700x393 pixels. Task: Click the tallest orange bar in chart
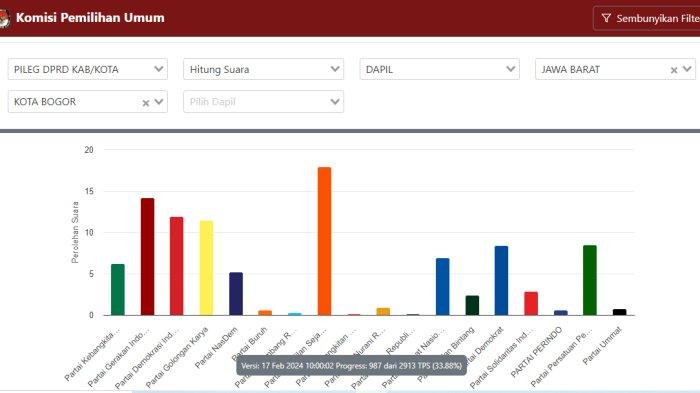point(325,241)
